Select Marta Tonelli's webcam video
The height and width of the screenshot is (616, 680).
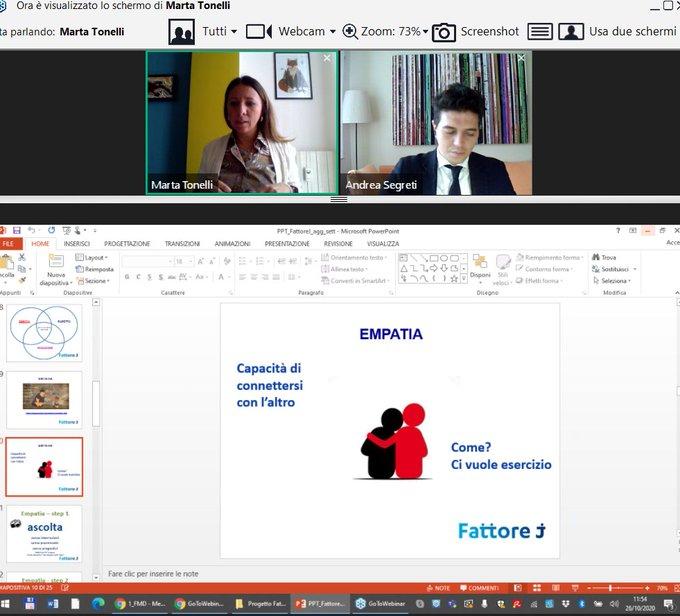click(x=242, y=123)
